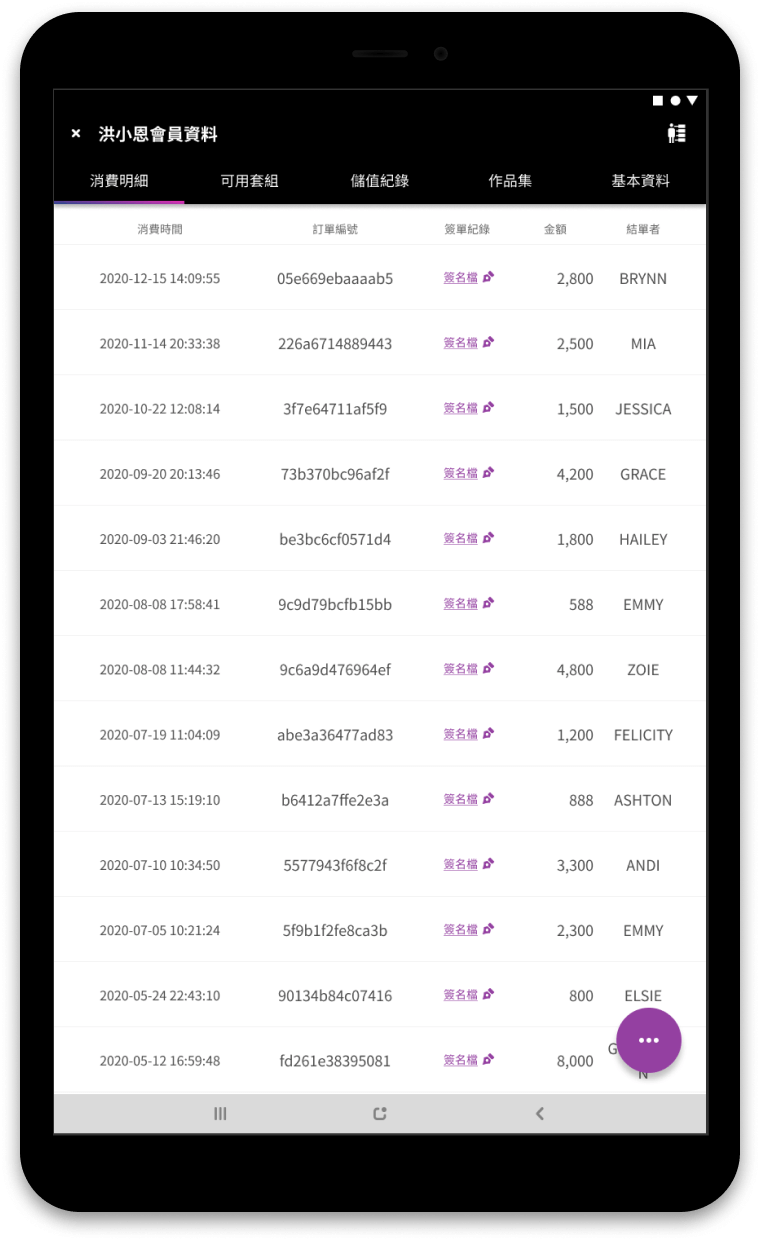Open signature edit icon for MIA order
This screenshot has width=760, height=1240.
tap(489, 343)
